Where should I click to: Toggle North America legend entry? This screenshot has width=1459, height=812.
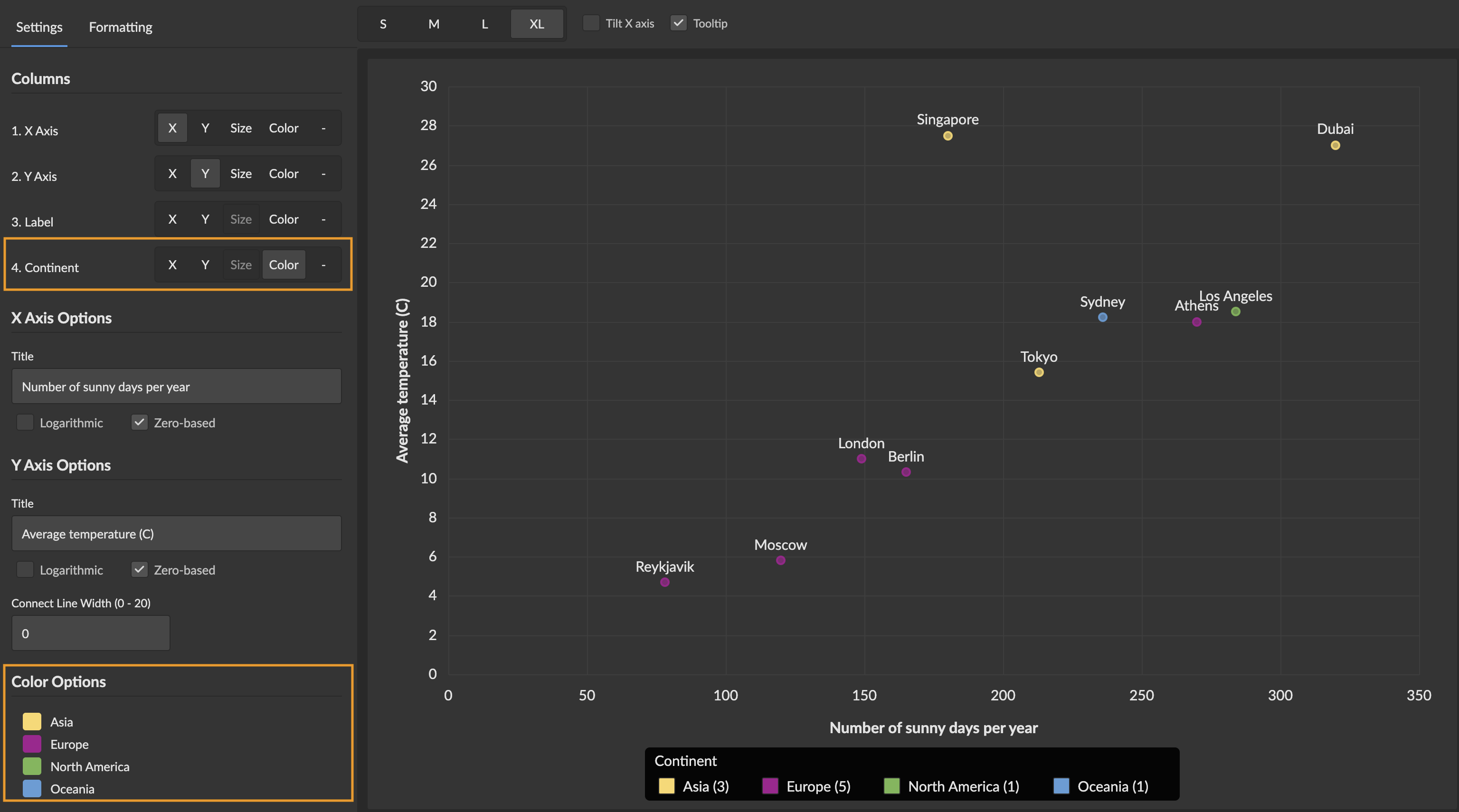click(952, 786)
